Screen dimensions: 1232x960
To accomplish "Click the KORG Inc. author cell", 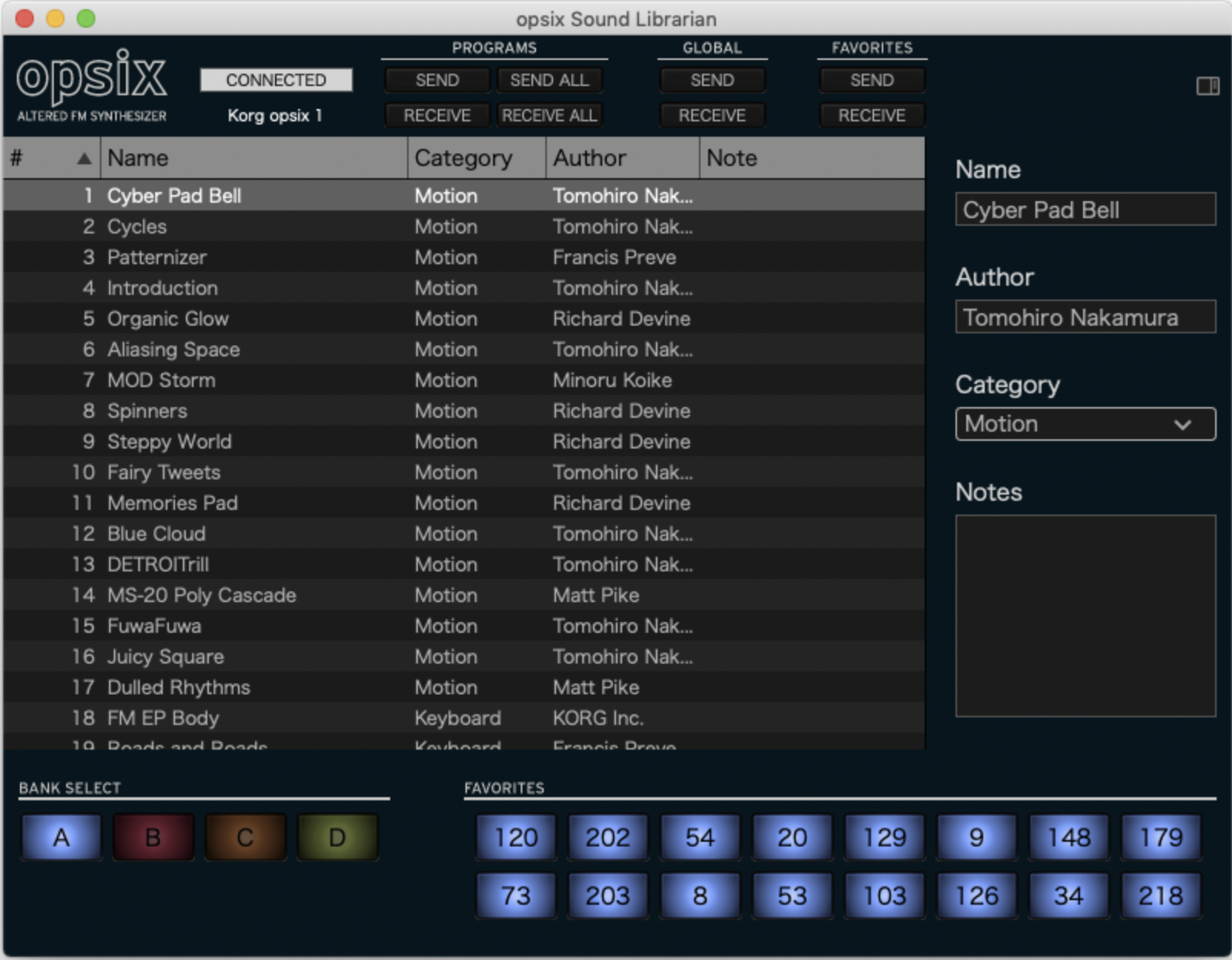I will pyautogui.click(x=598, y=718).
